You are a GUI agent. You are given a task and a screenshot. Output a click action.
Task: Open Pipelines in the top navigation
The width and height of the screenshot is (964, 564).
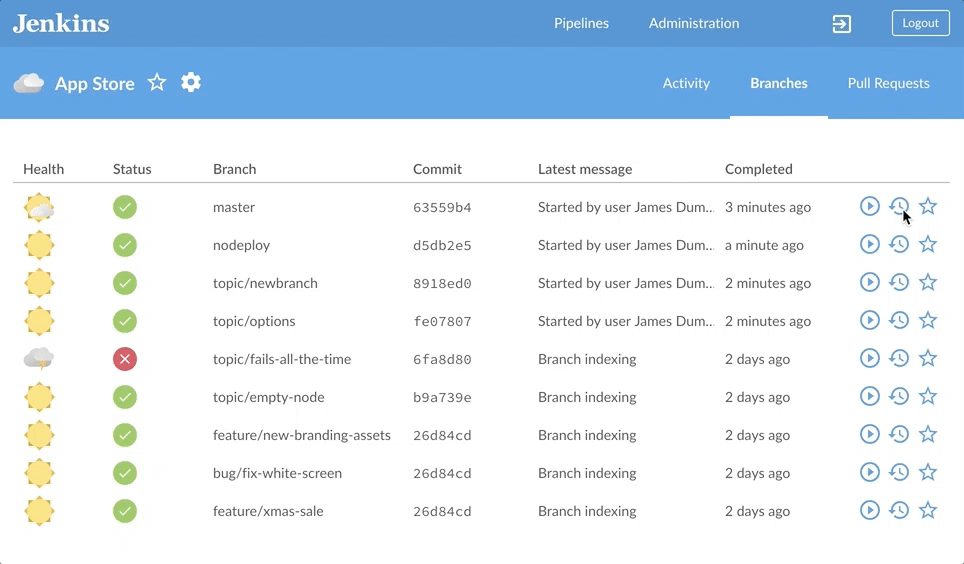pos(581,23)
